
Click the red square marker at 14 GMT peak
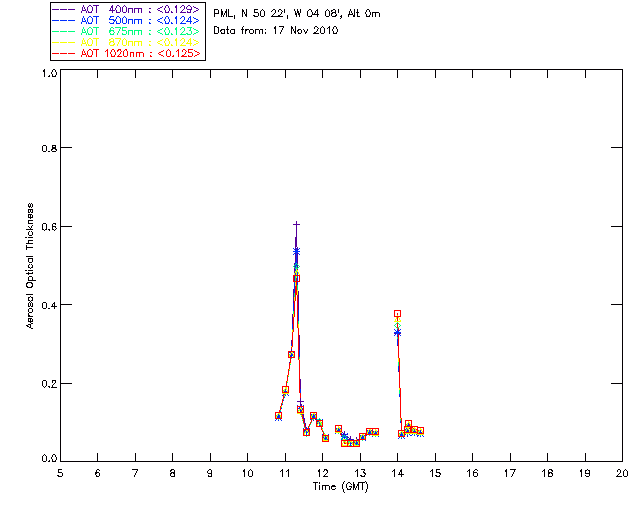tap(397, 314)
